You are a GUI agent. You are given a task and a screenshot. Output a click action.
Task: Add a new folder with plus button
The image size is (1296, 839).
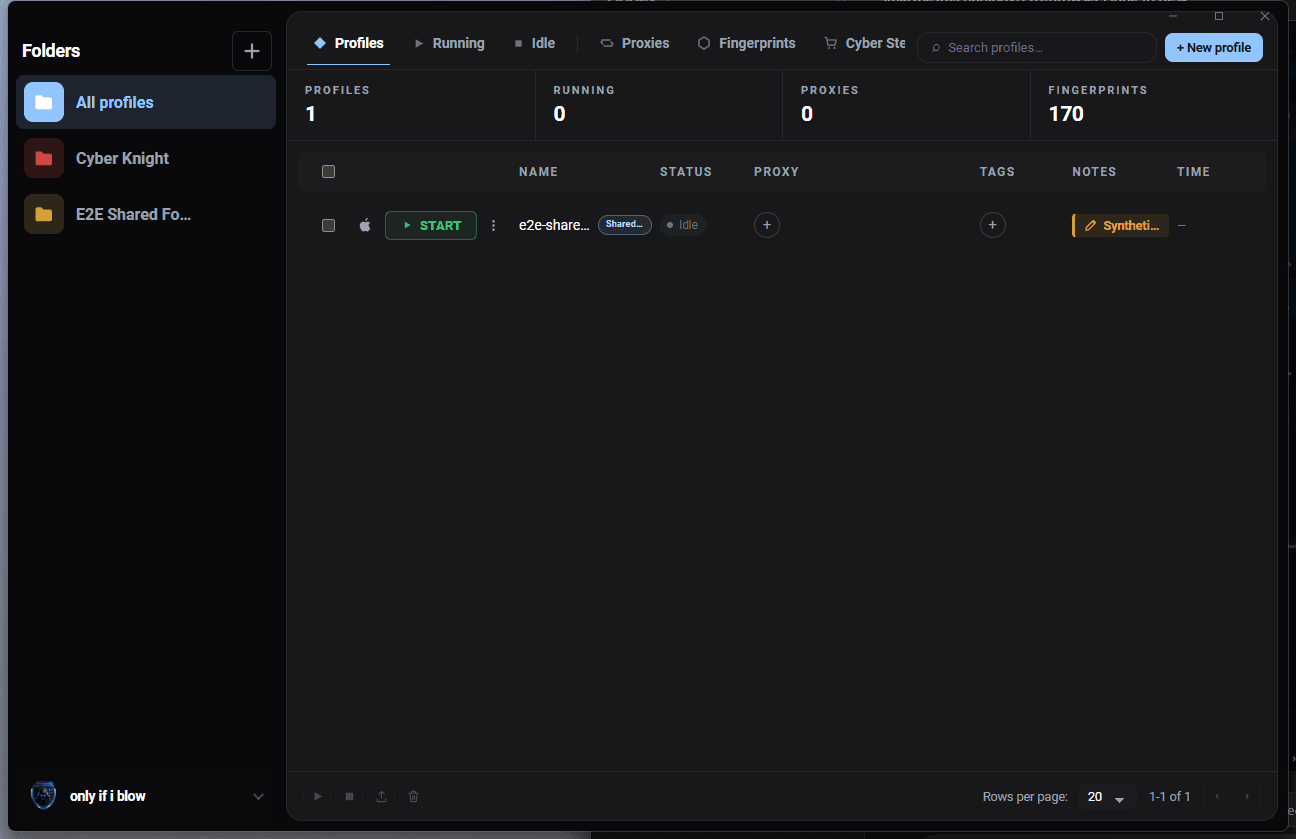252,51
